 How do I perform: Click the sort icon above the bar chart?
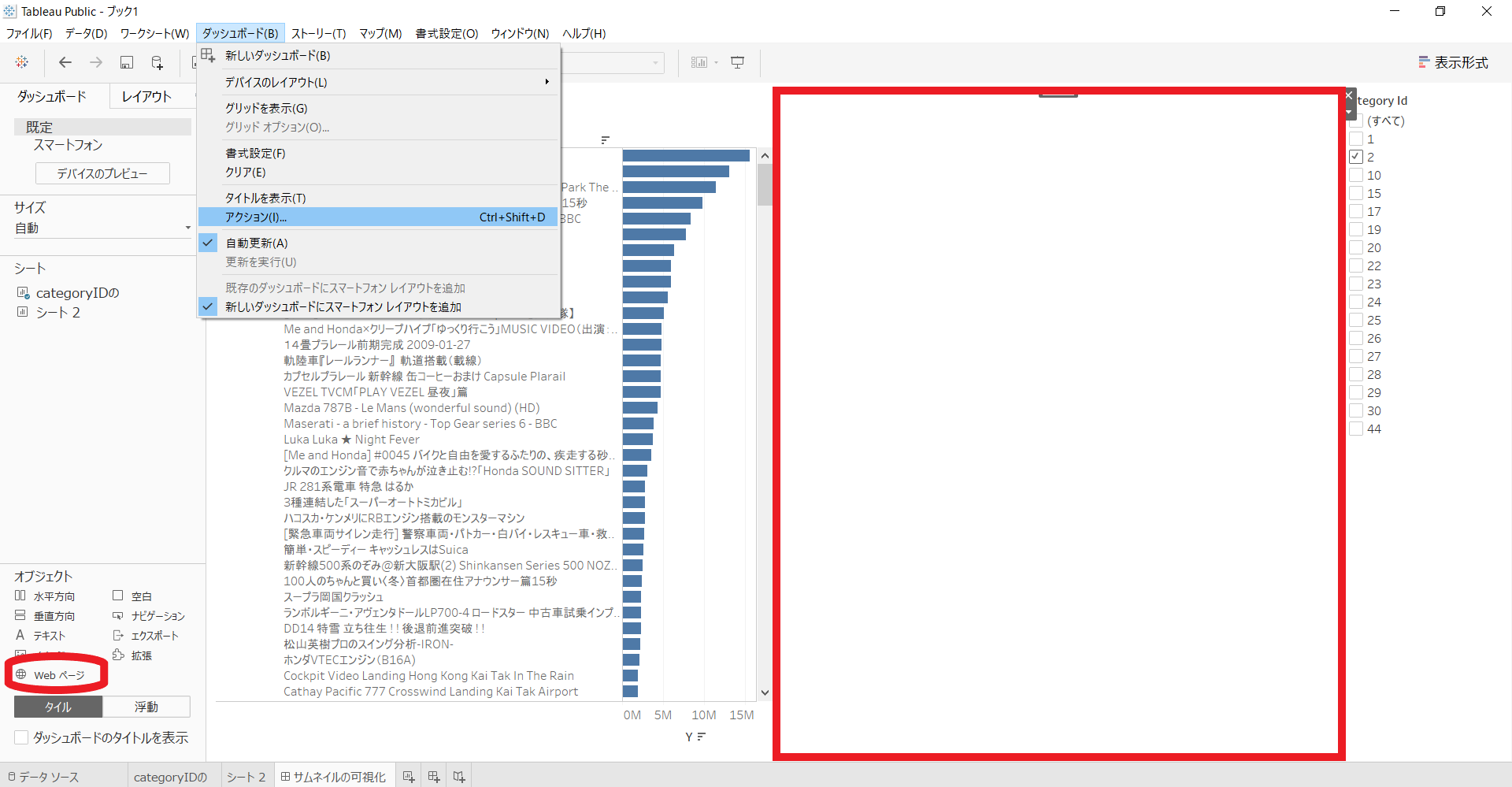(605, 139)
